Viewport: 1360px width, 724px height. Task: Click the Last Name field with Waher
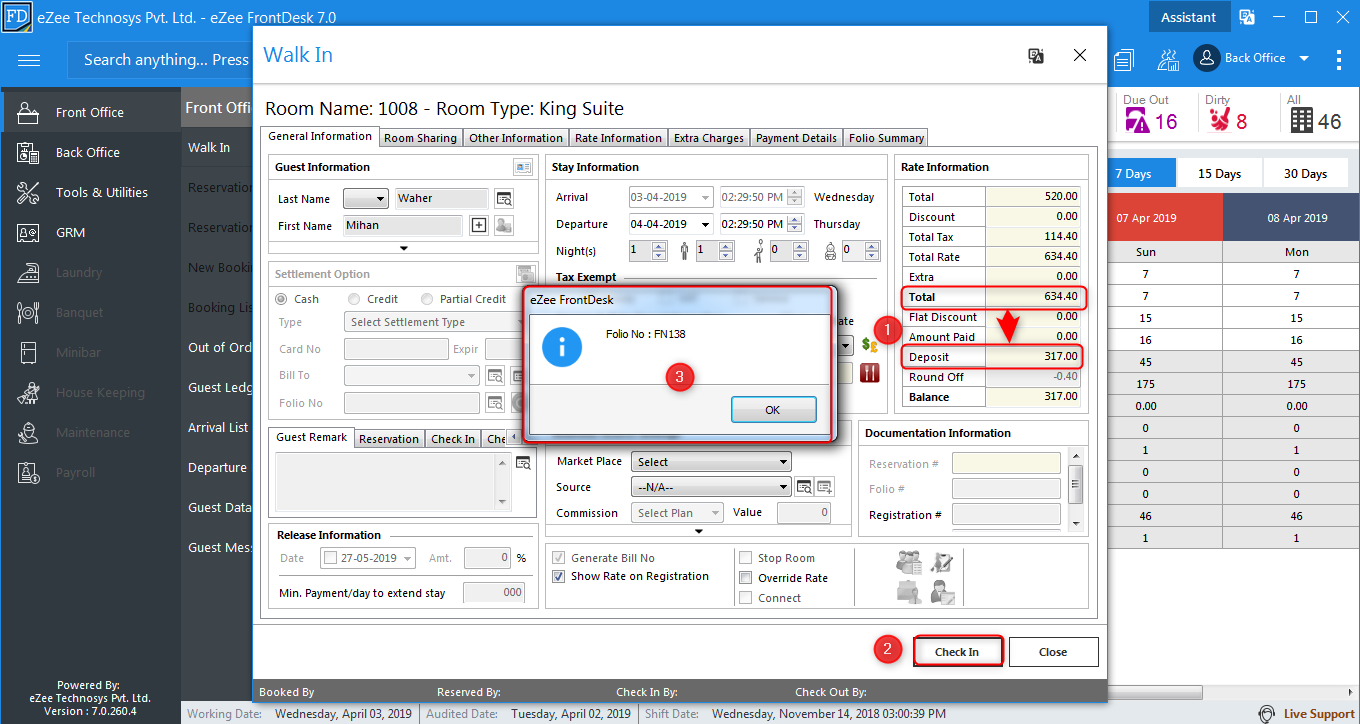point(441,198)
